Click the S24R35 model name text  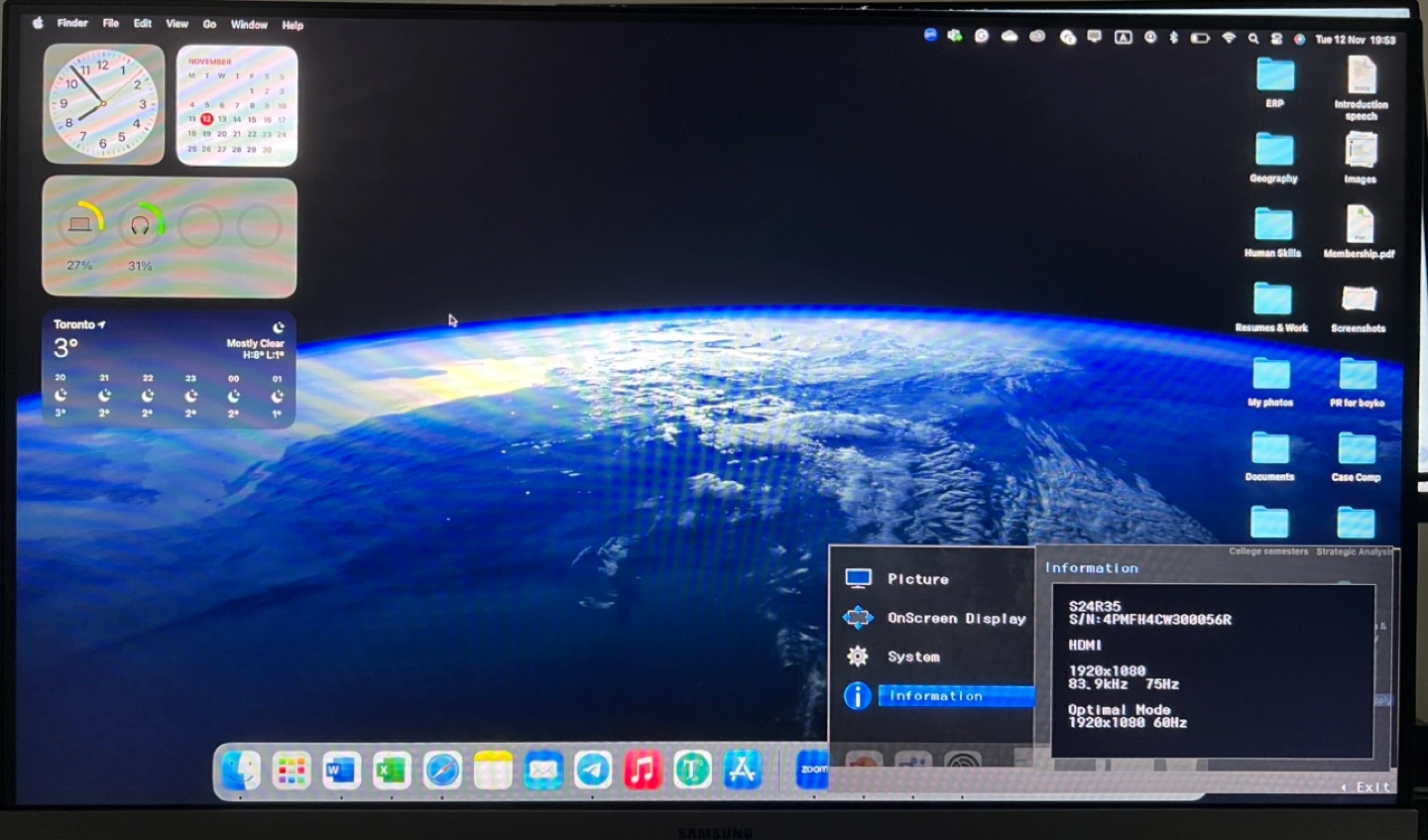click(1095, 606)
